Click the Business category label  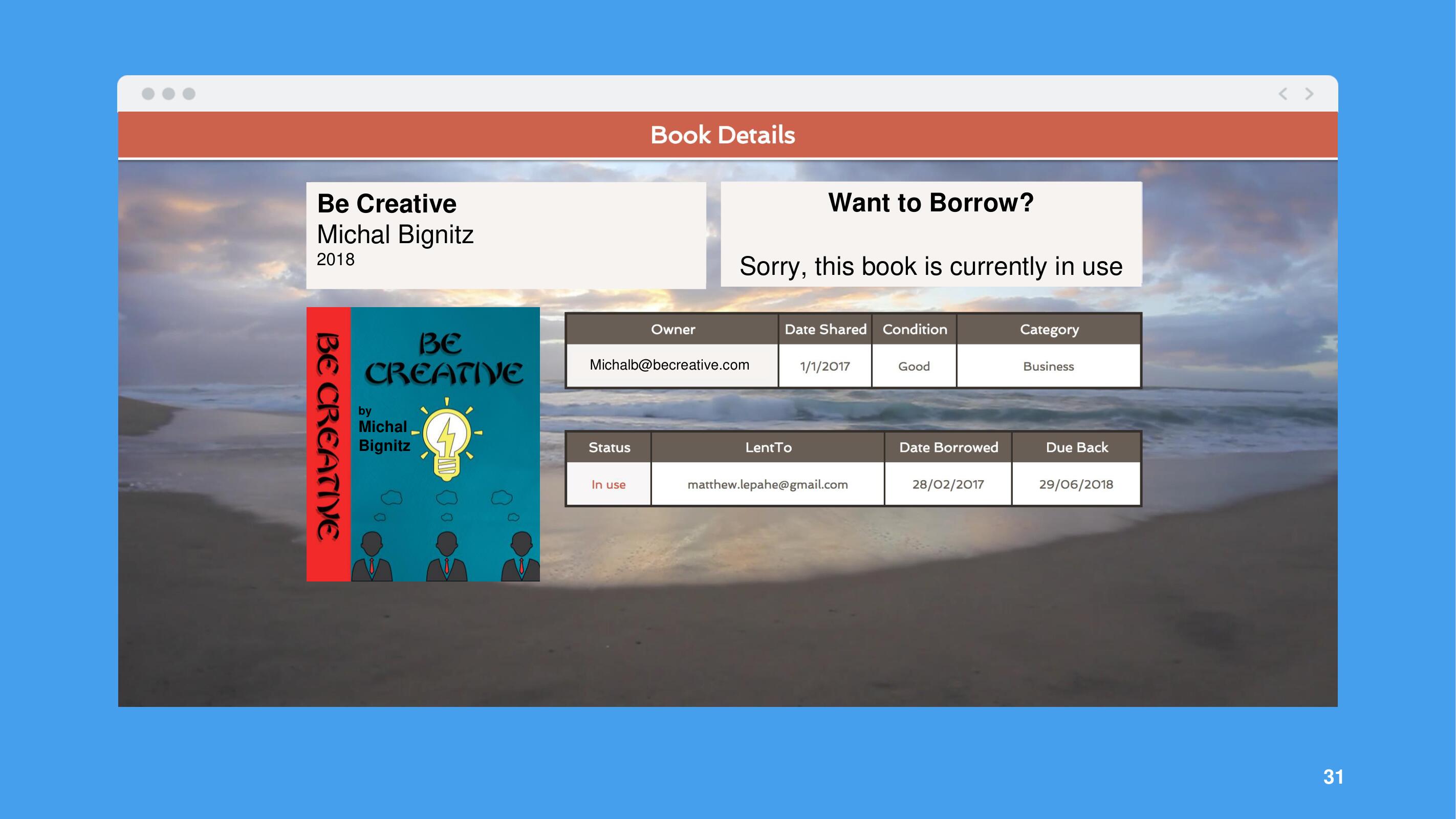pos(1048,365)
